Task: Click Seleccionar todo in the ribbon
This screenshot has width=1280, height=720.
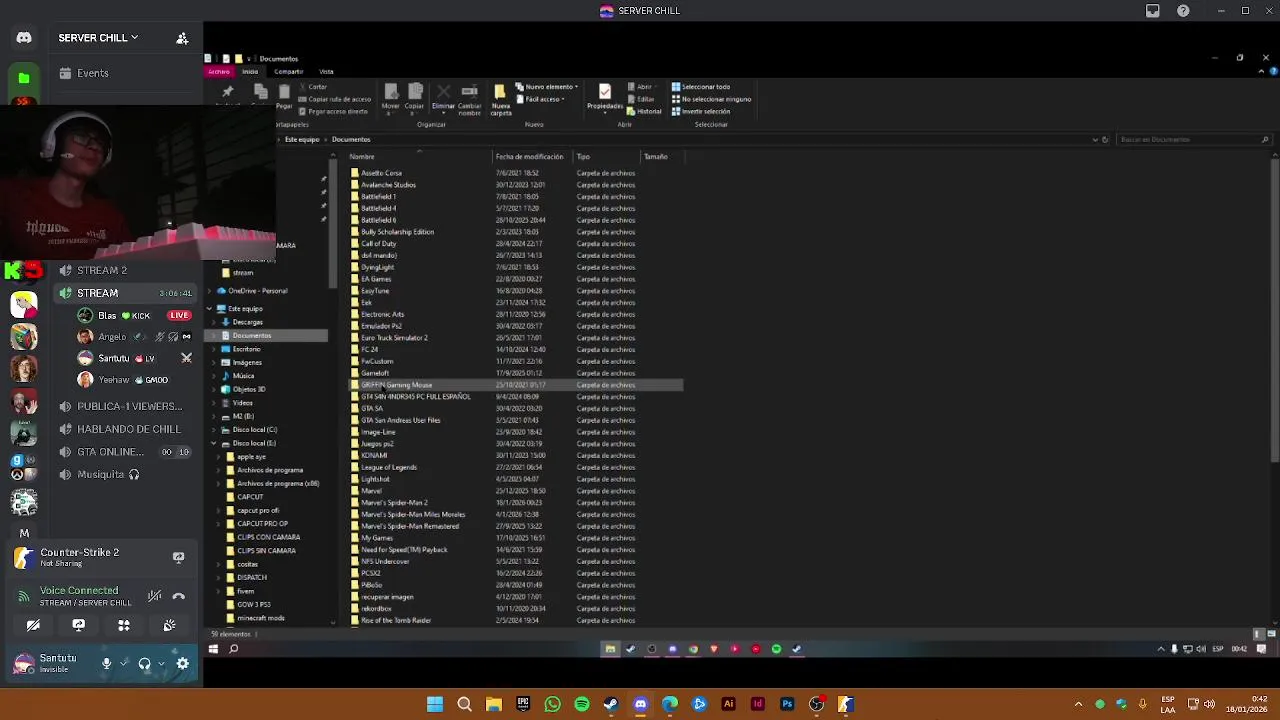Action: tap(700, 87)
